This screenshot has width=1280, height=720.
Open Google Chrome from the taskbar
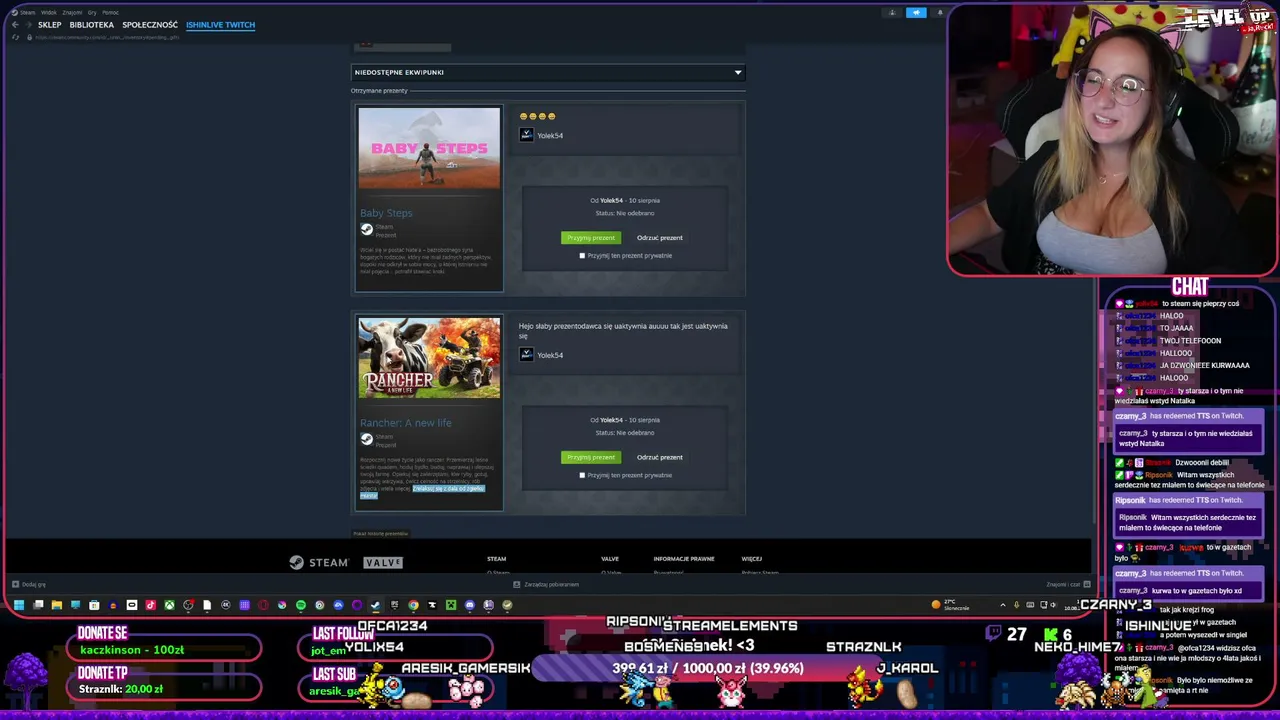tap(413, 605)
